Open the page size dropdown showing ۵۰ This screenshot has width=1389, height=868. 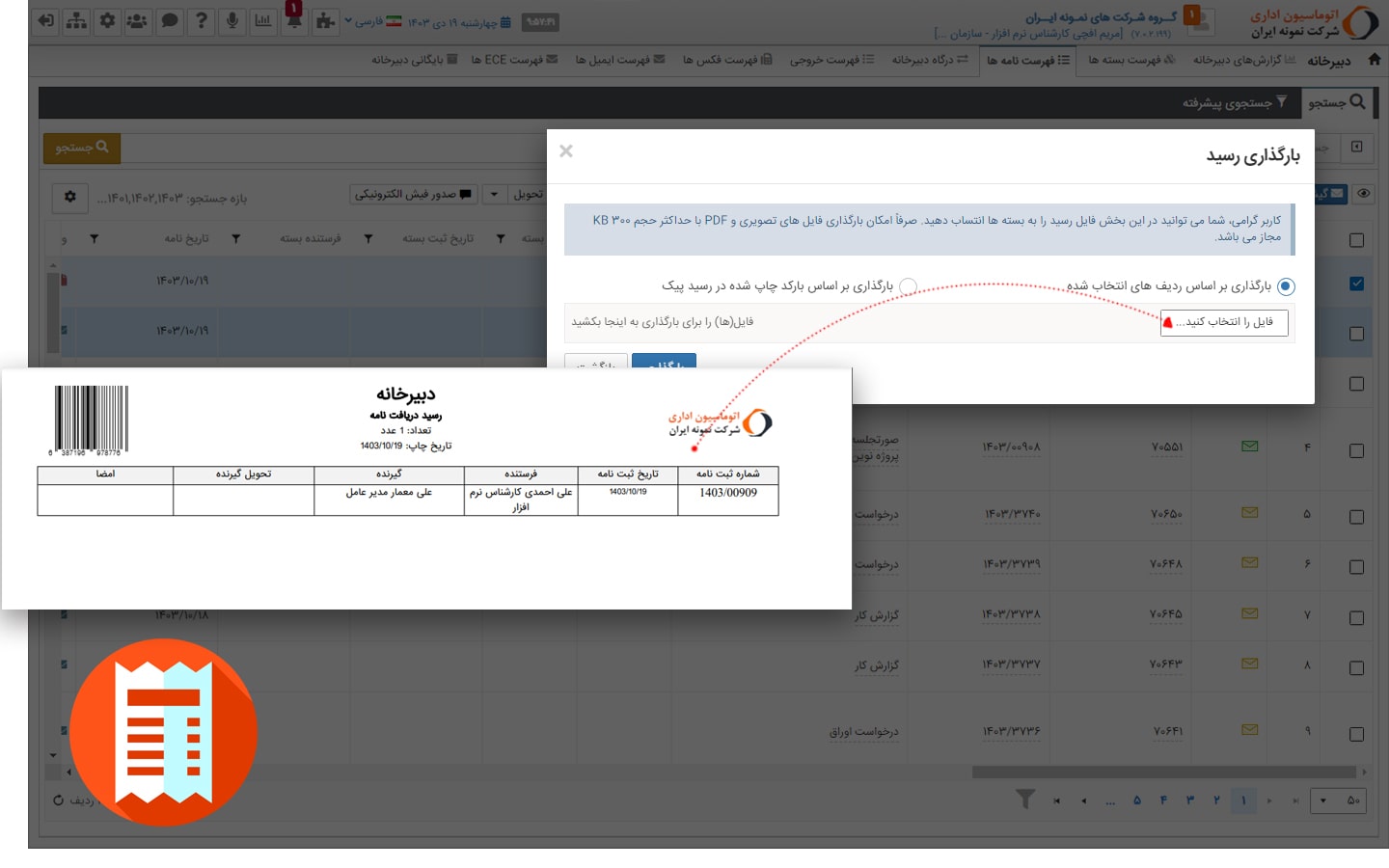click(1340, 800)
